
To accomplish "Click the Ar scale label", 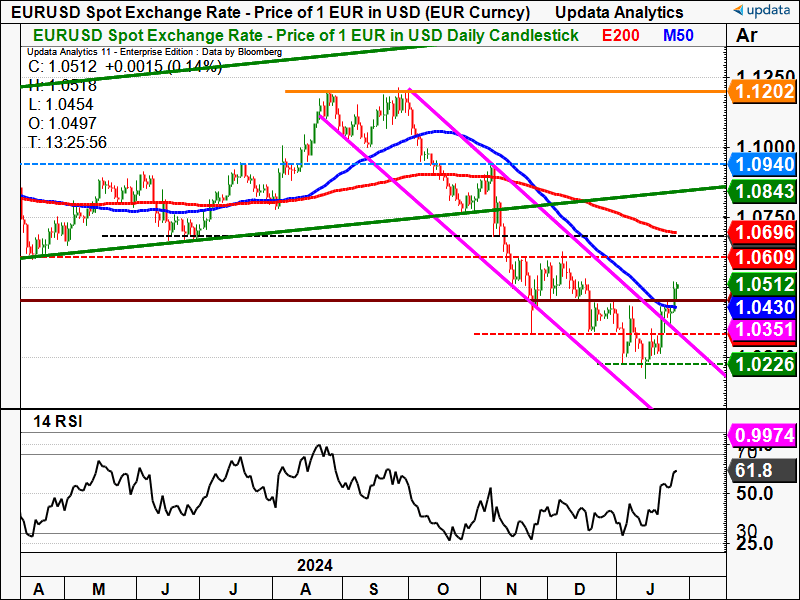I will pos(747,36).
